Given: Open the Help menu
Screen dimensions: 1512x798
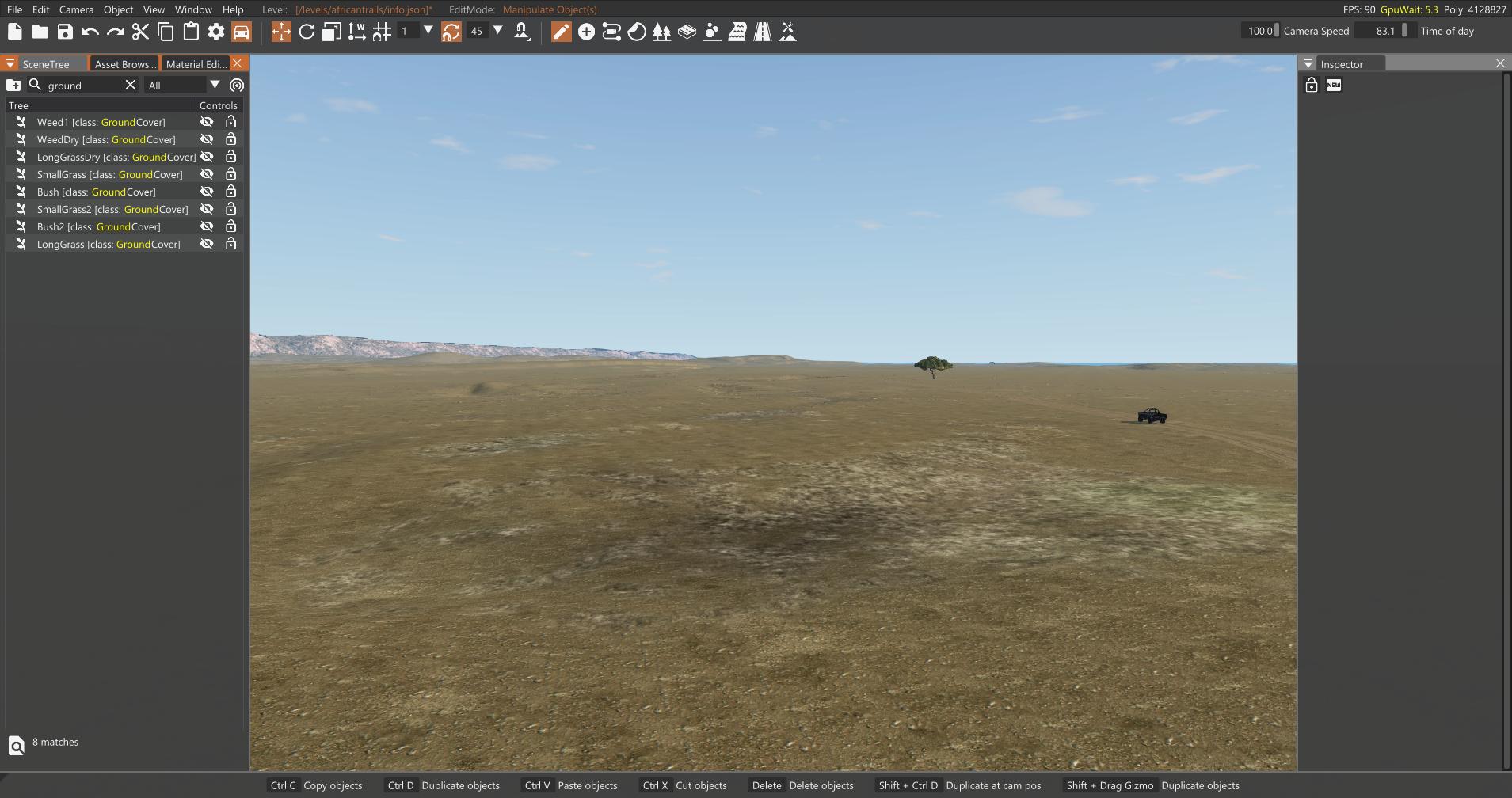Looking at the screenshot, I should pyautogui.click(x=233, y=9).
